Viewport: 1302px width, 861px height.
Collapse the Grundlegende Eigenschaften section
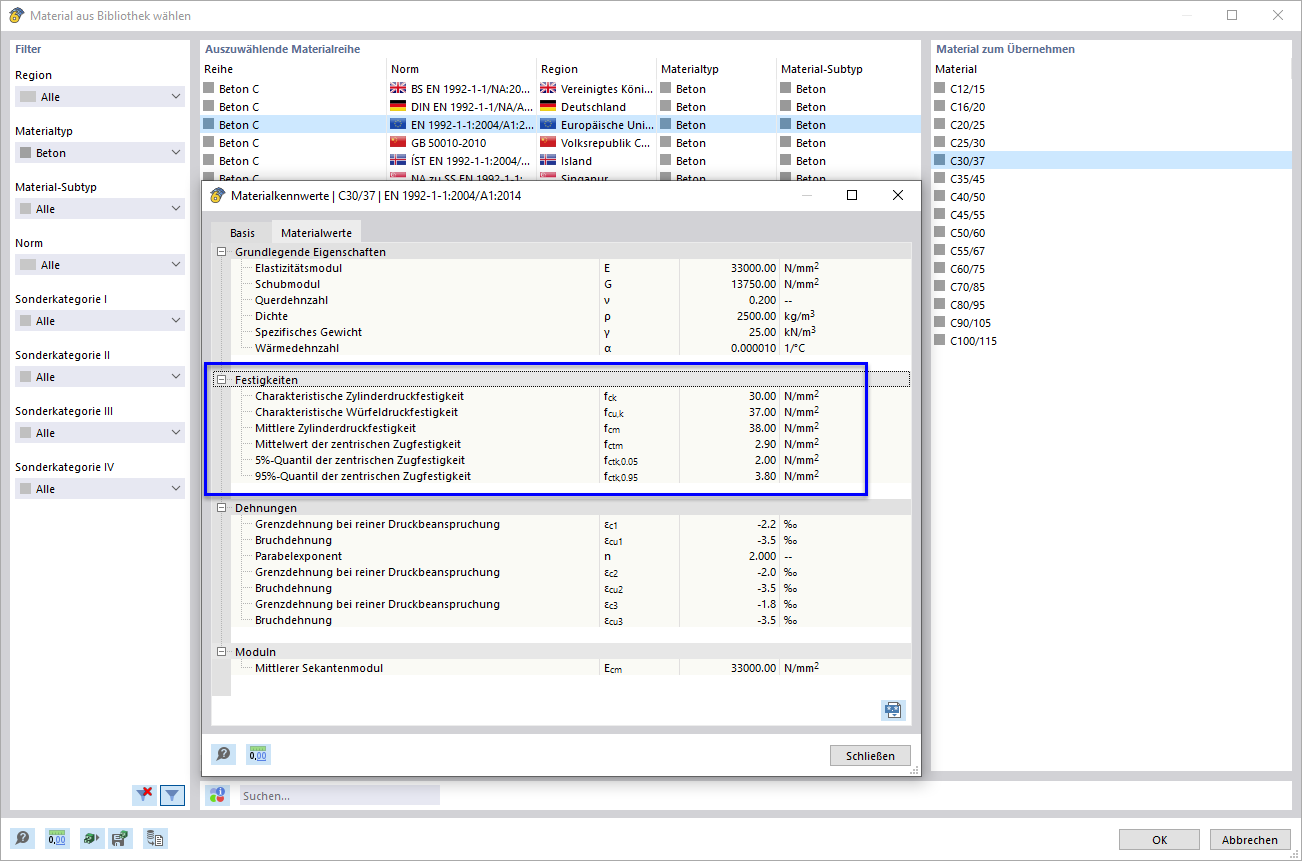[x=221, y=252]
